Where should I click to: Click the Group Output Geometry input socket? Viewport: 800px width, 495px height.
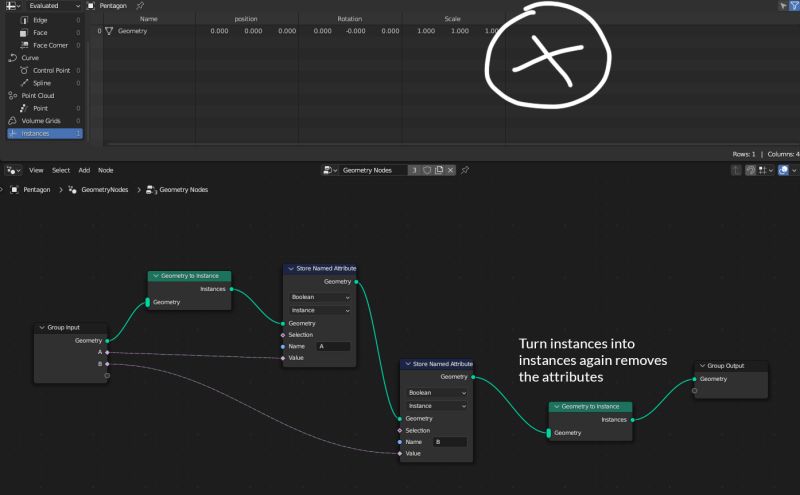click(694, 379)
